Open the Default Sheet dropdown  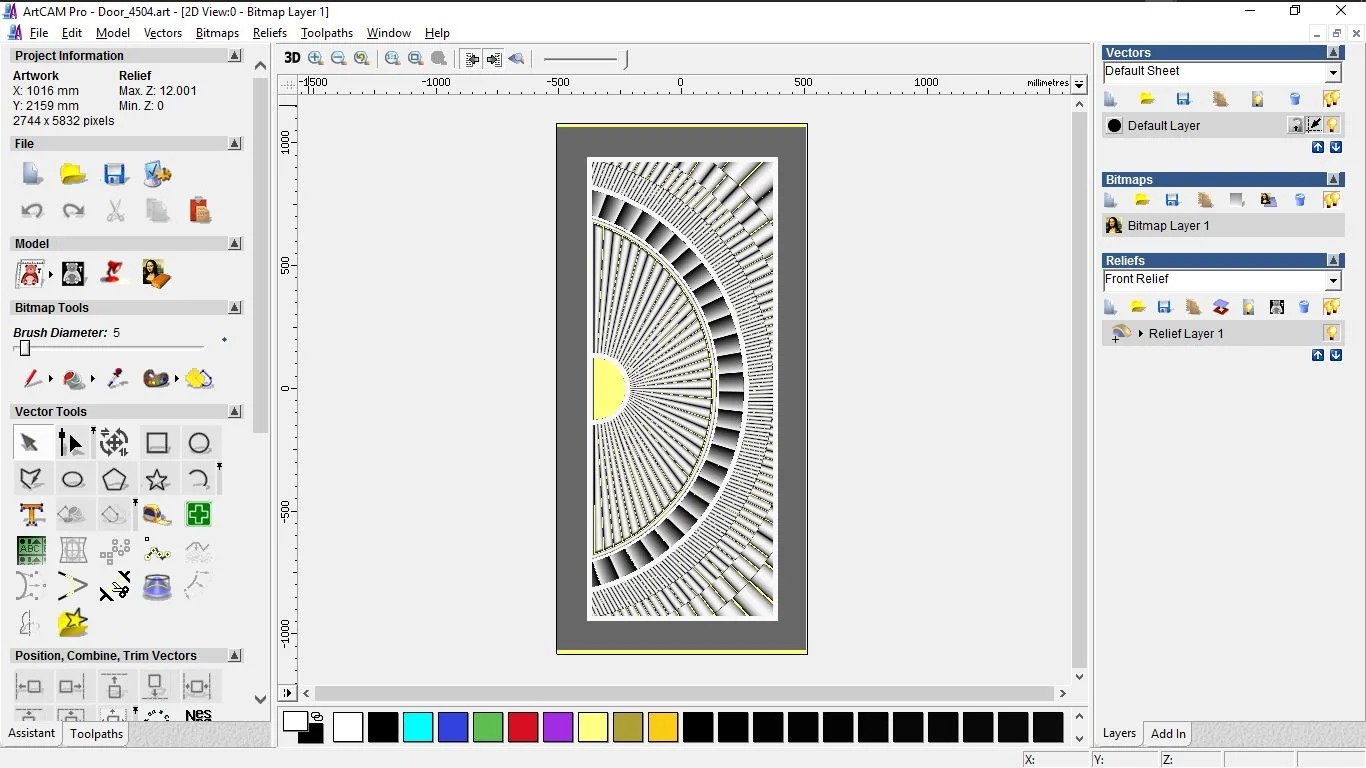click(x=1333, y=73)
